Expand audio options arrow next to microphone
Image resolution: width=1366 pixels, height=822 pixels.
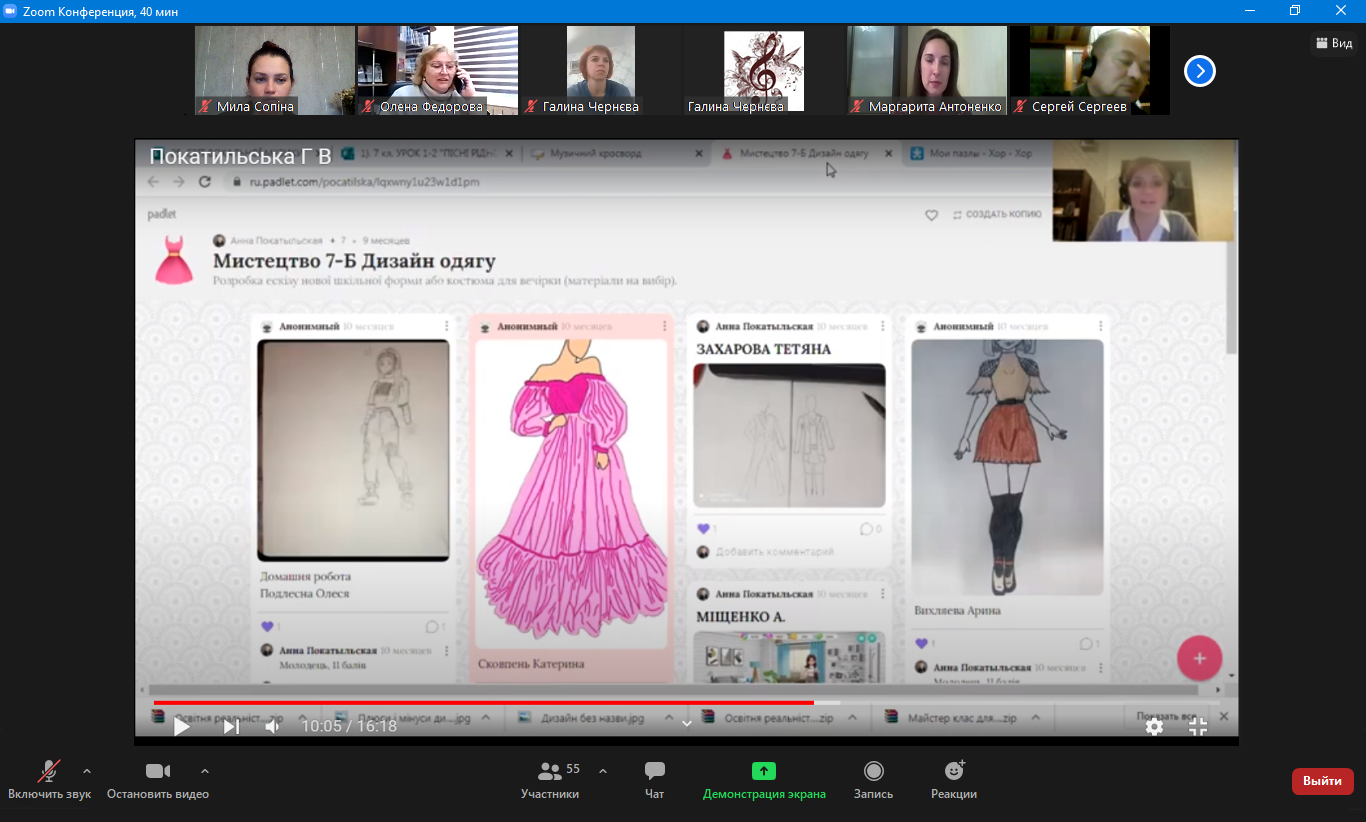pos(87,771)
